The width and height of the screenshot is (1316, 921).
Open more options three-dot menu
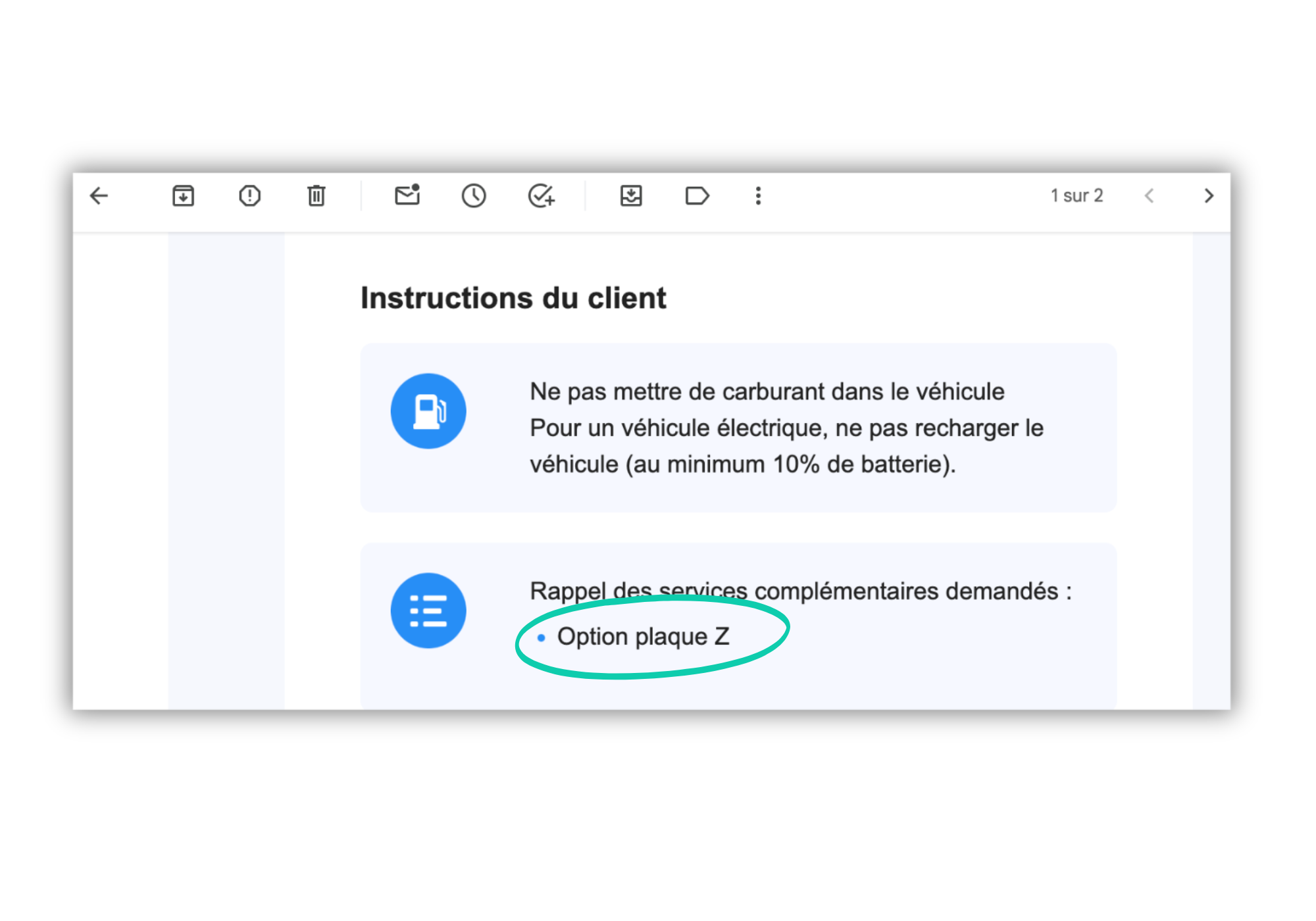[758, 195]
